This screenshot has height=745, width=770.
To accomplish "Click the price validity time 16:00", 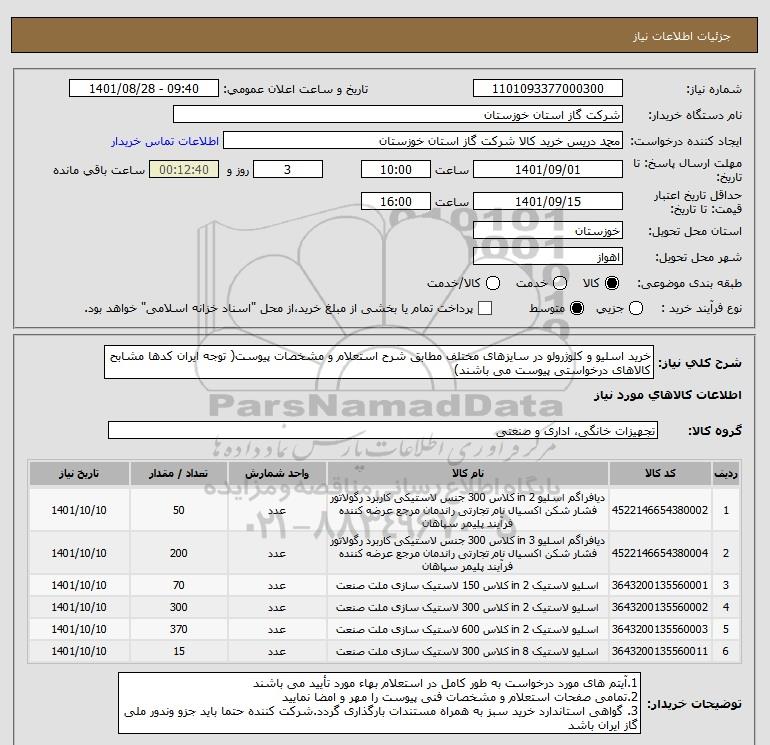I will point(396,202).
